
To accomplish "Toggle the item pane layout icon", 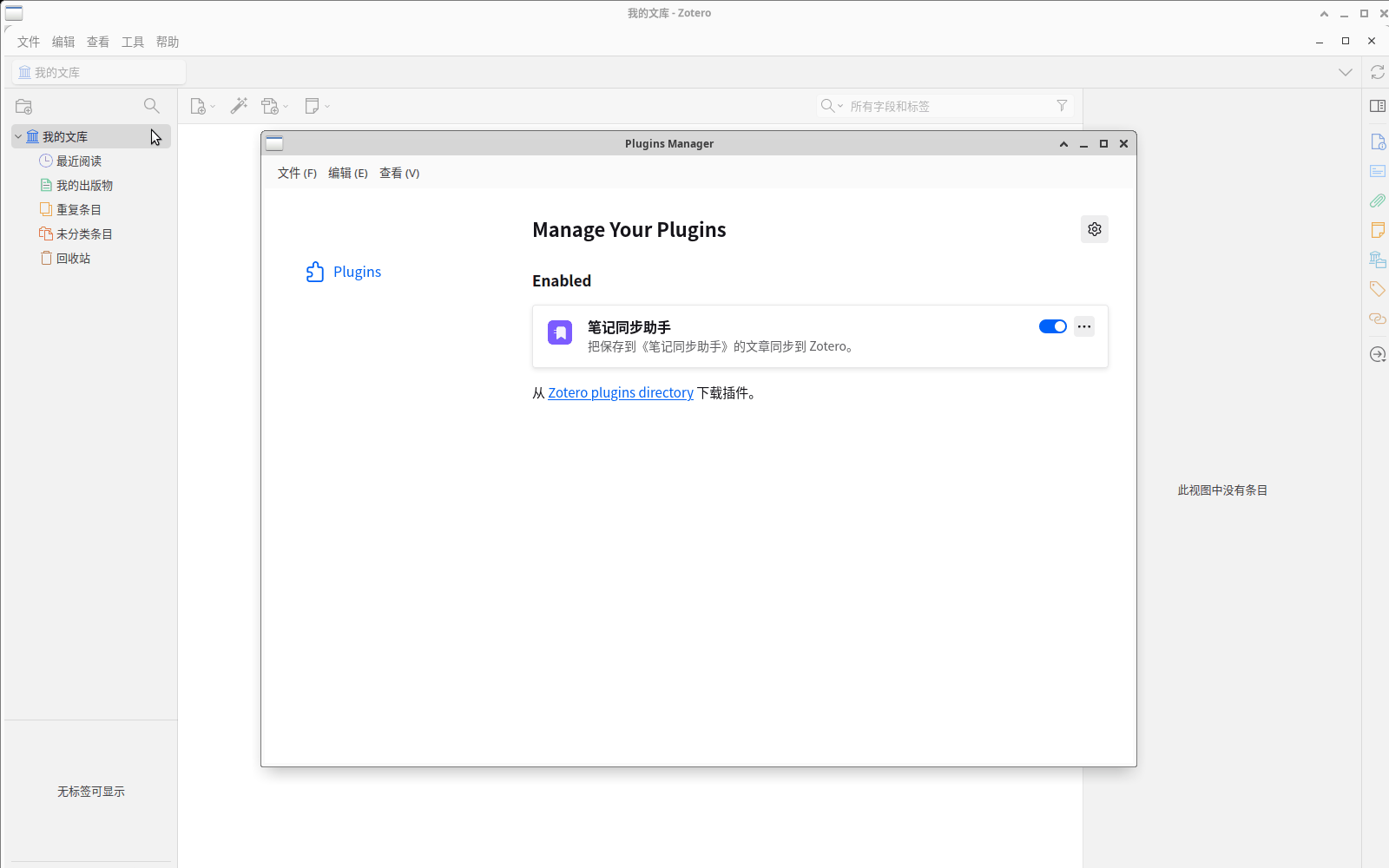I will [1377, 106].
